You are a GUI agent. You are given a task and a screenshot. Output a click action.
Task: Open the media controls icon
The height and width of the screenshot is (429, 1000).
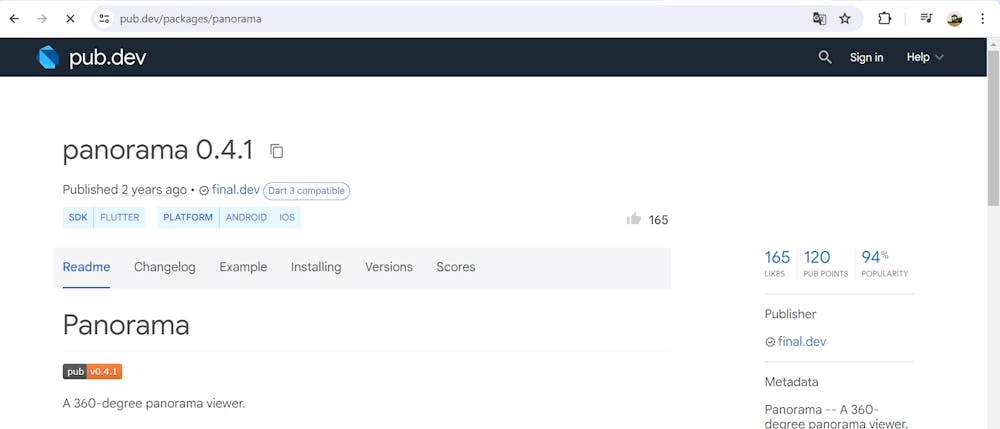pyautogui.click(x=926, y=19)
